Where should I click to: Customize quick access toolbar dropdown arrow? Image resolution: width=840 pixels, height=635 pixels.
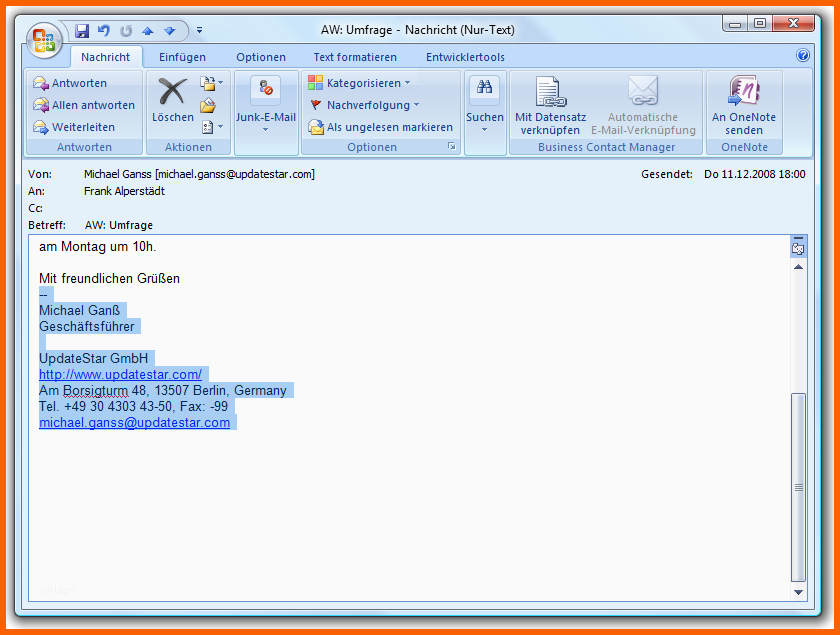[x=199, y=31]
